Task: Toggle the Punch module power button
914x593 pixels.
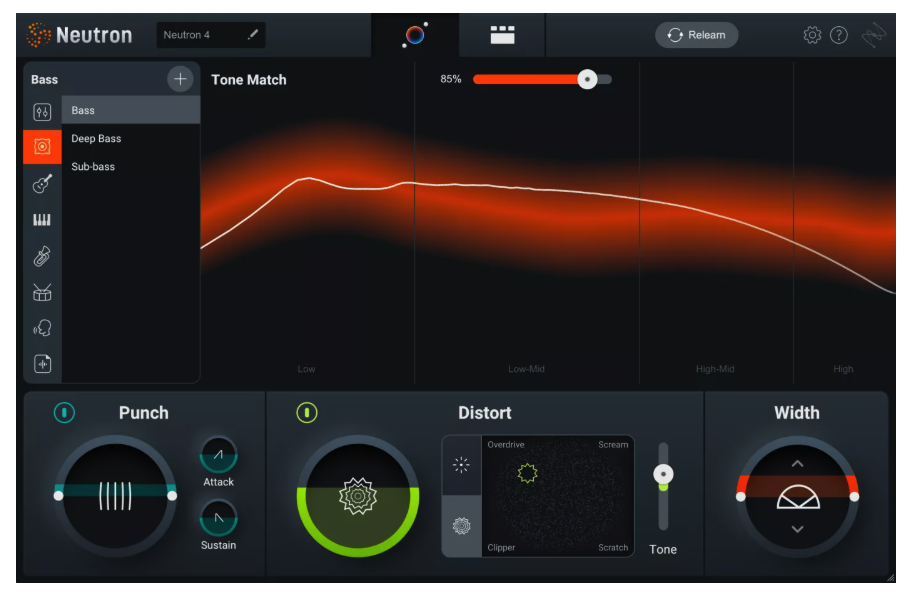Action: [64, 413]
